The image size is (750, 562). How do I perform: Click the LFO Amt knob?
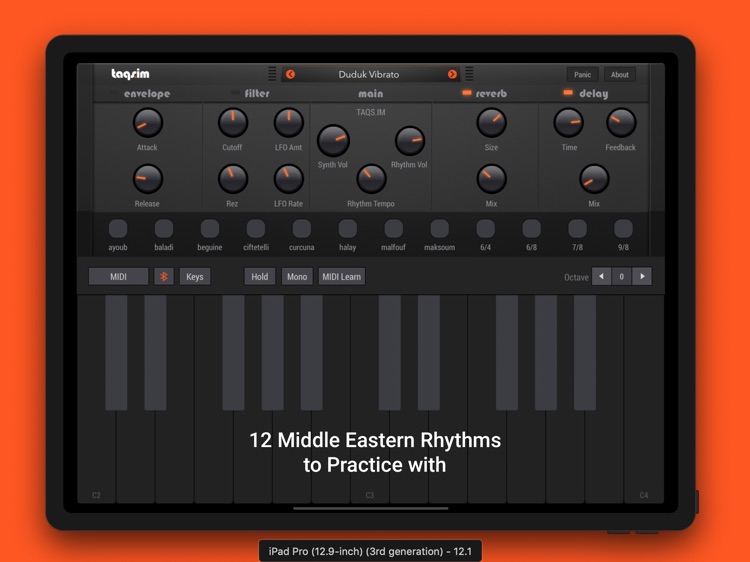[x=288, y=123]
